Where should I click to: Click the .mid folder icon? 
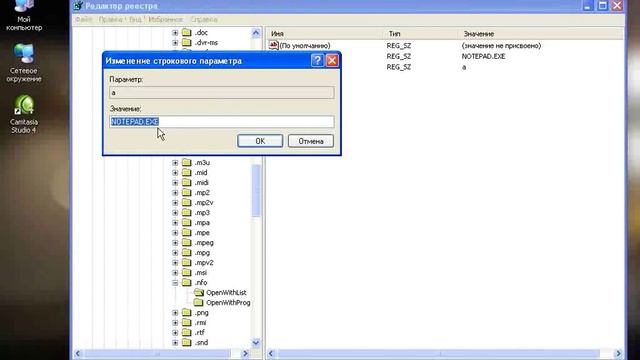click(x=187, y=172)
